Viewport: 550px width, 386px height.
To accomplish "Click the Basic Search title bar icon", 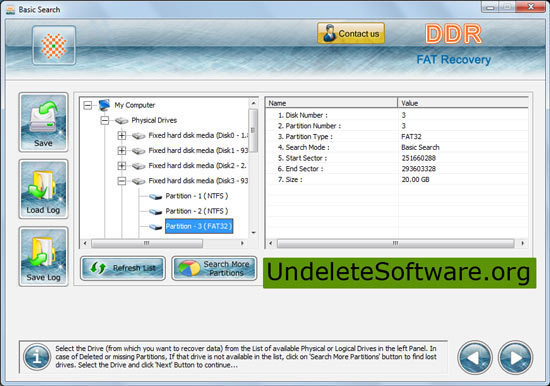I will click(11, 10).
